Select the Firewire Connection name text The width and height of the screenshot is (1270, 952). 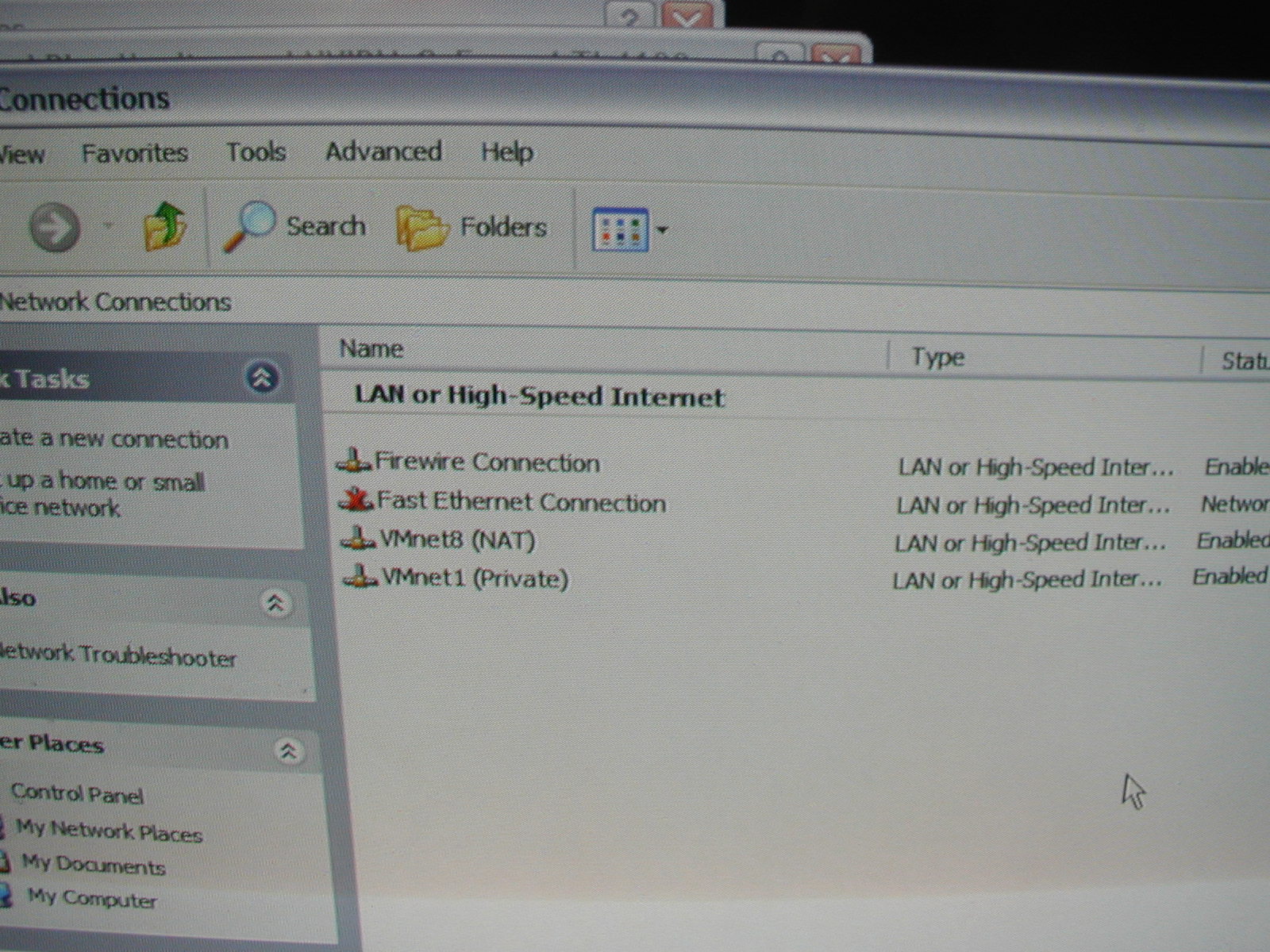[487, 463]
